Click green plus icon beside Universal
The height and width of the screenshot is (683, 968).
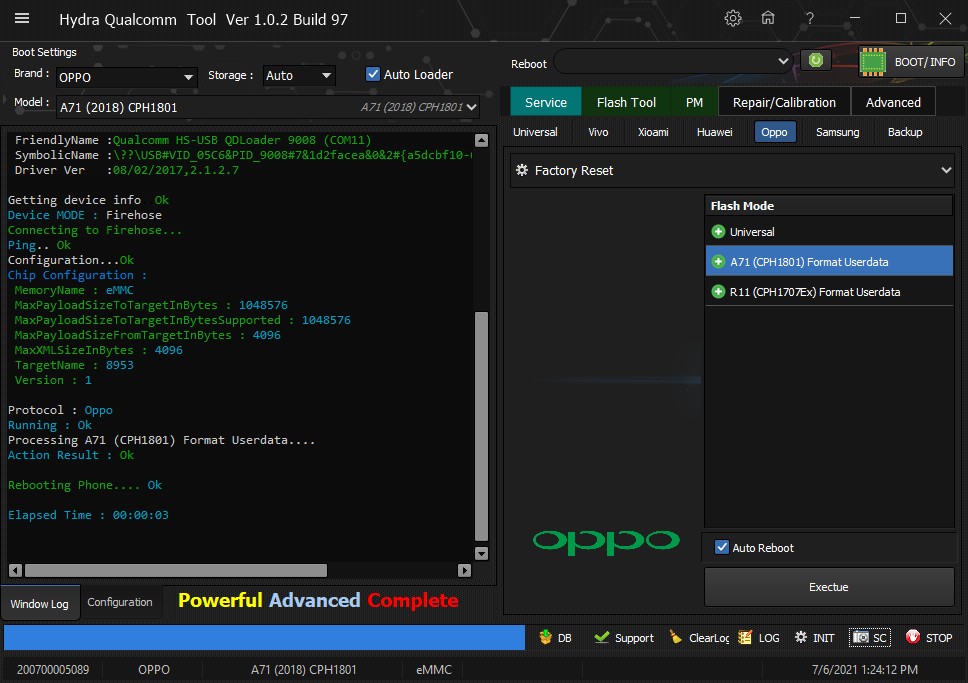(718, 232)
